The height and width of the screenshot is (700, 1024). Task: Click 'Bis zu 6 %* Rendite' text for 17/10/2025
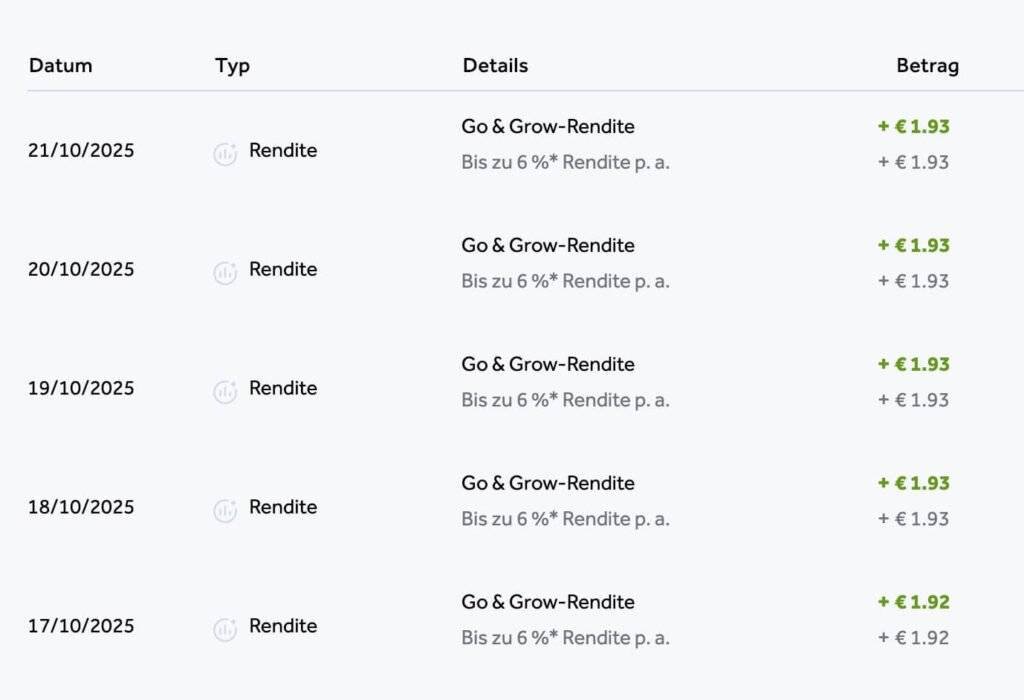point(565,638)
